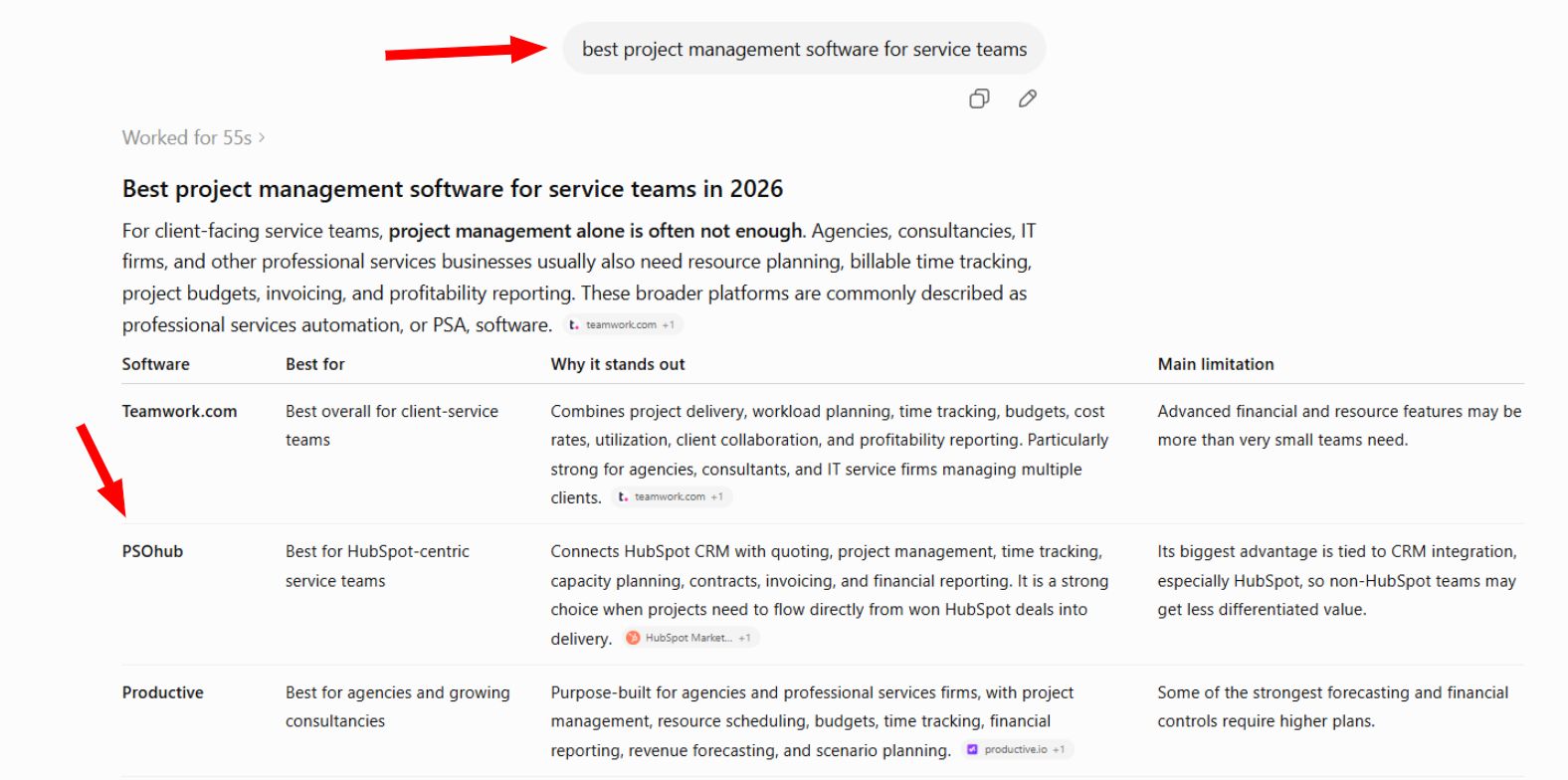Click the 'Why it stands out' header
This screenshot has width=1568, height=780.
pos(618,364)
